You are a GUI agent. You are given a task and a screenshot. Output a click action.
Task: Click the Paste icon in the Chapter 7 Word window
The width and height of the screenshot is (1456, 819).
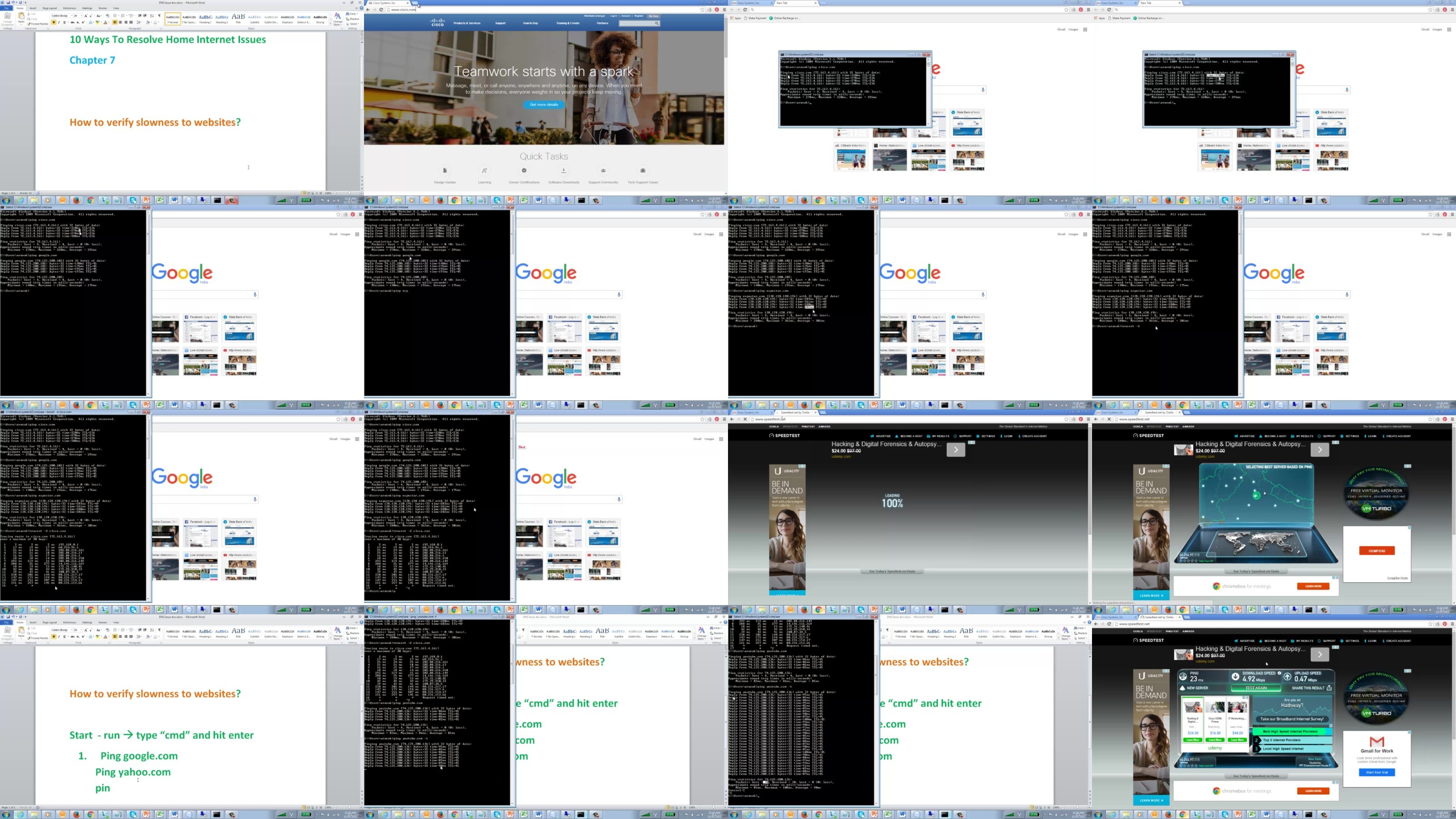[x=21, y=16]
